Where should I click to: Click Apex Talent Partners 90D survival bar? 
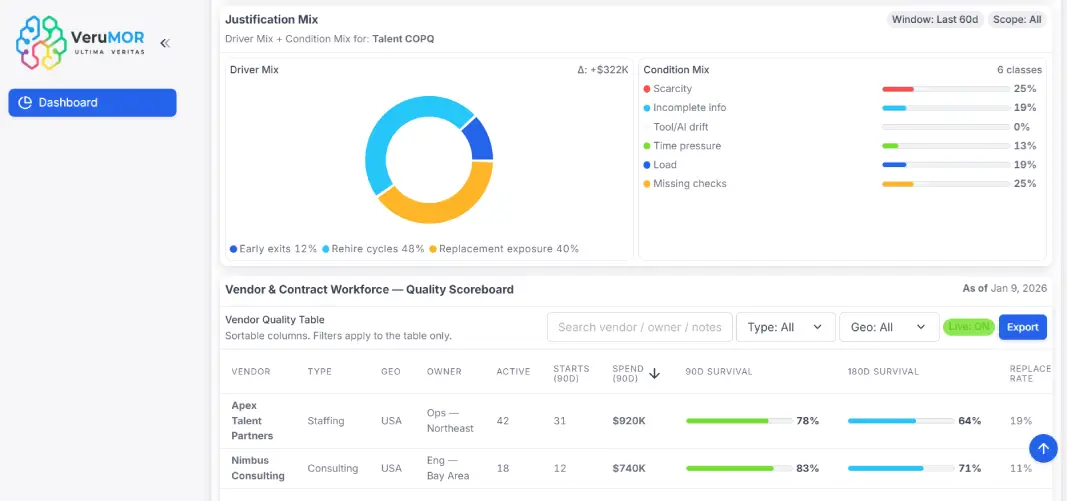[x=739, y=421]
